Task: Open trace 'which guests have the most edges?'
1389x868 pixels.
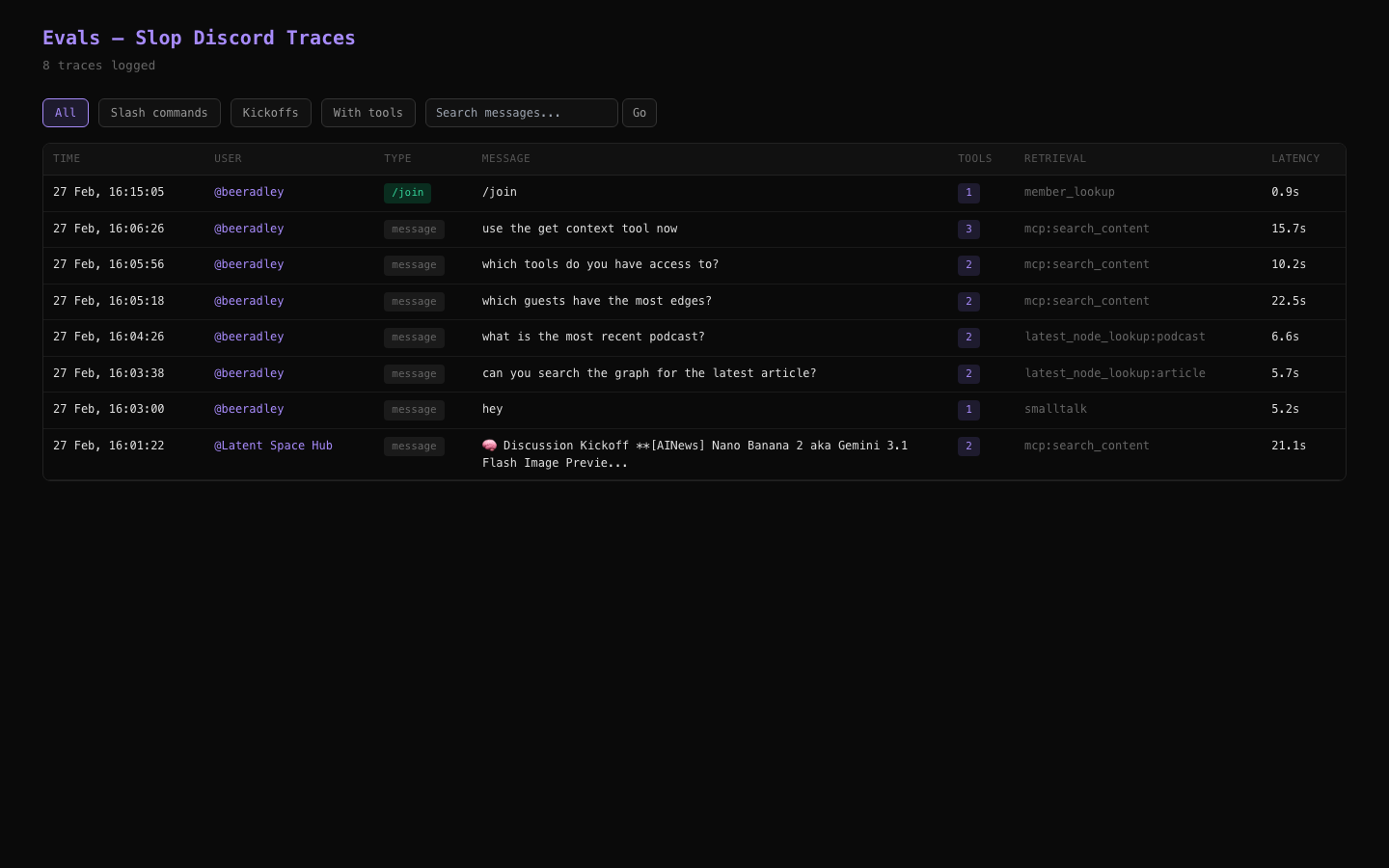Action: (x=596, y=301)
